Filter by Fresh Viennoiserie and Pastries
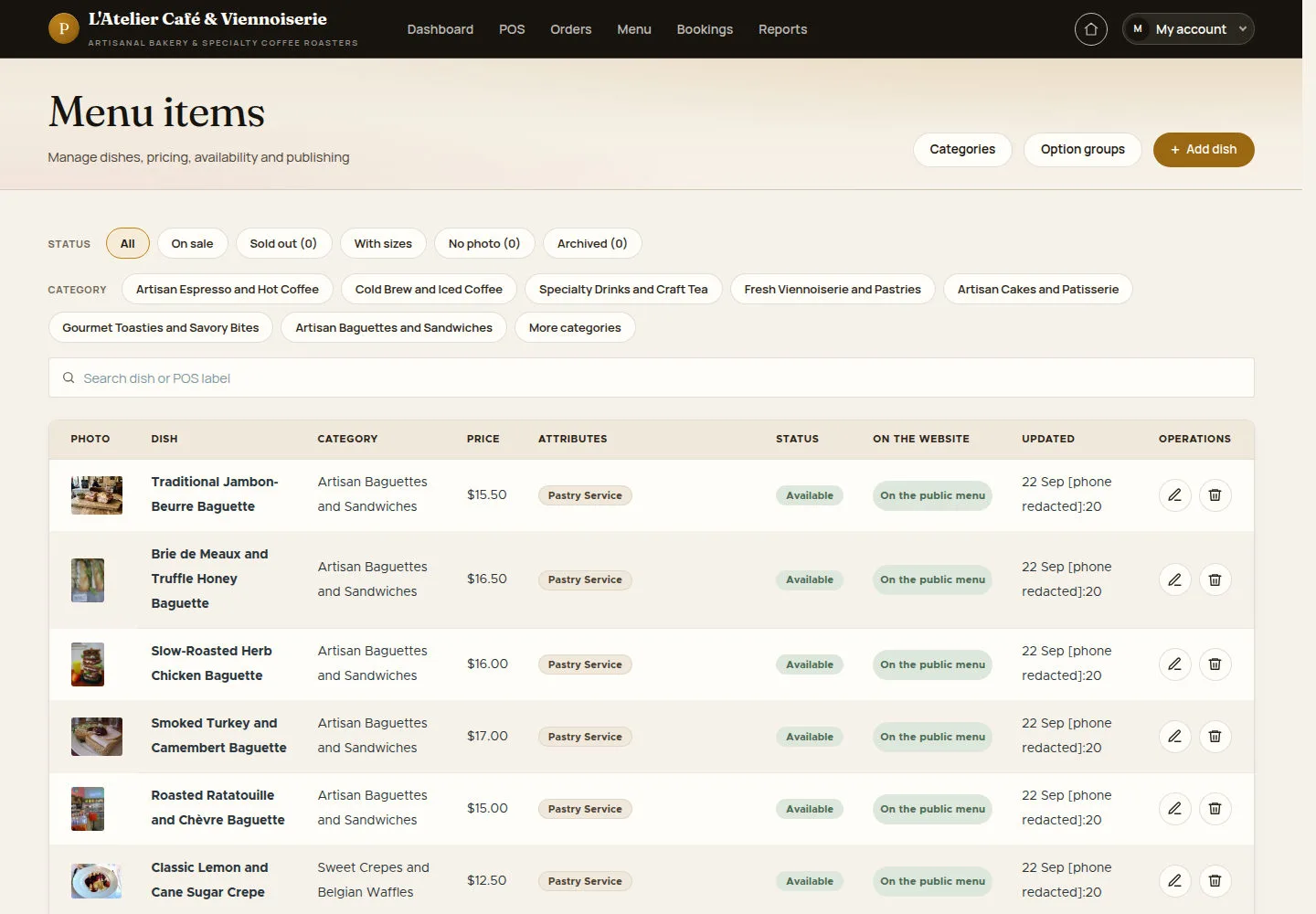The width and height of the screenshot is (1316, 914). pyautogui.click(x=833, y=289)
